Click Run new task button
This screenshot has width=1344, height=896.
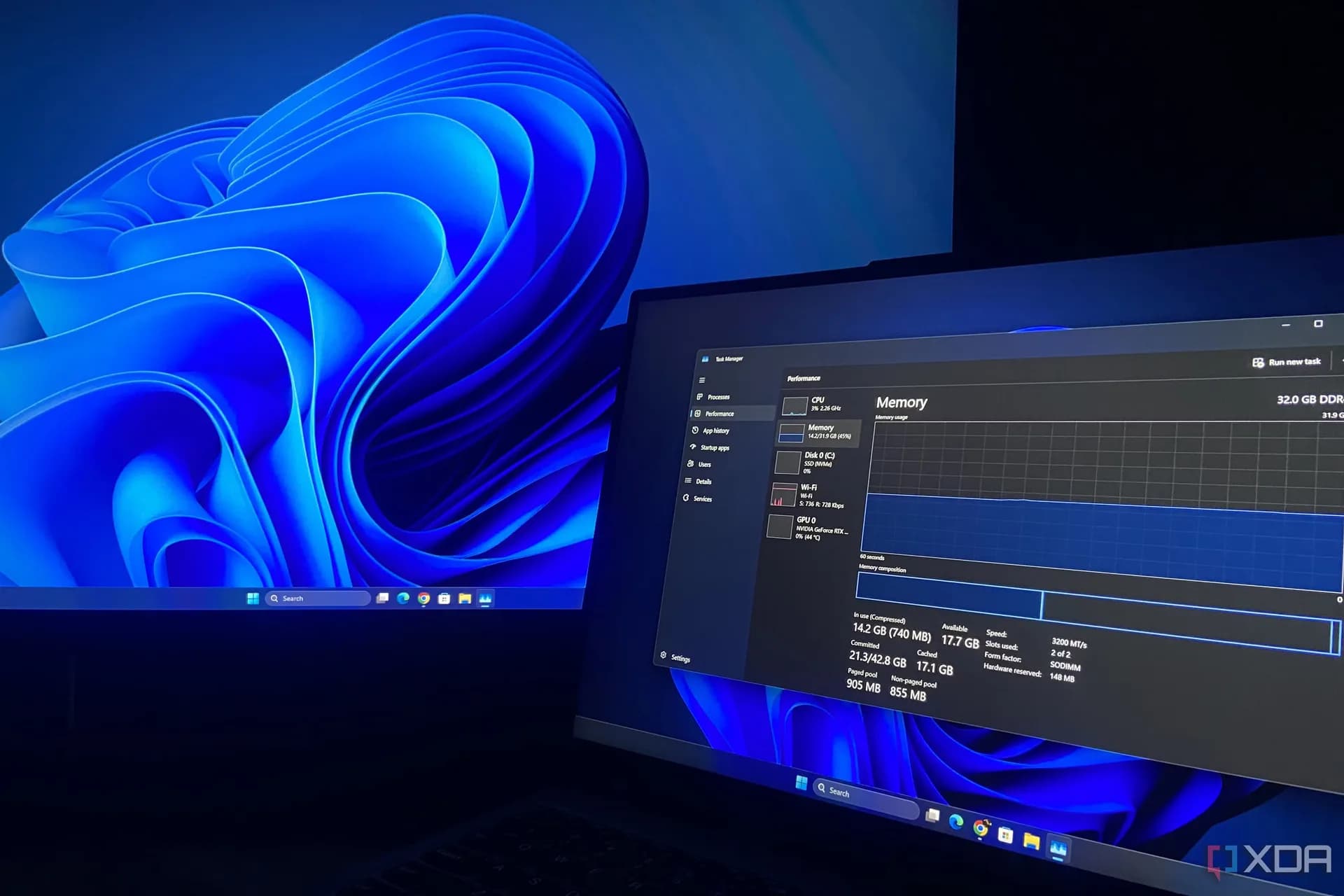tap(1287, 362)
